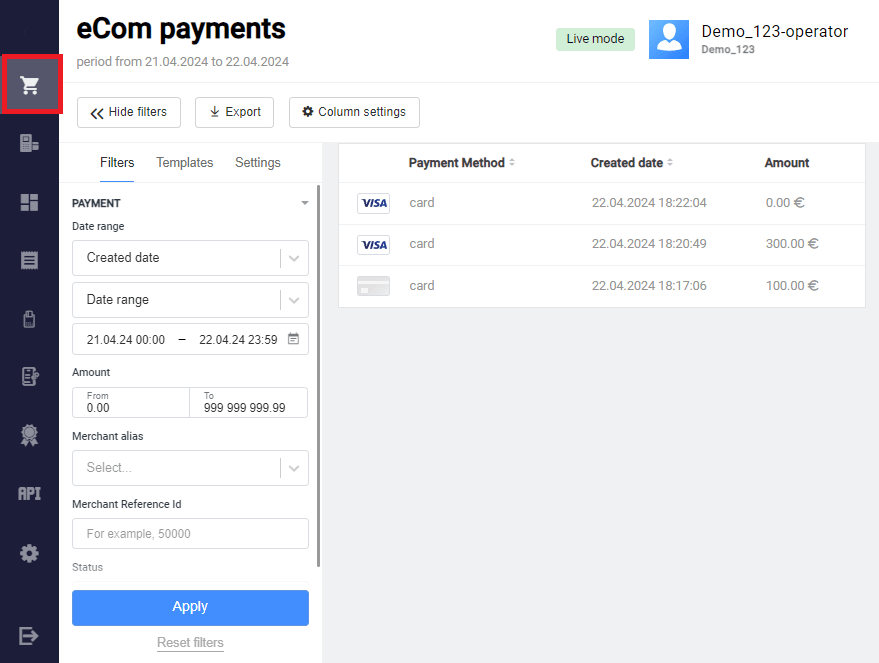Click the user profile avatar icon
Image resolution: width=879 pixels, height=663 pixels.
tap(668, 40)
